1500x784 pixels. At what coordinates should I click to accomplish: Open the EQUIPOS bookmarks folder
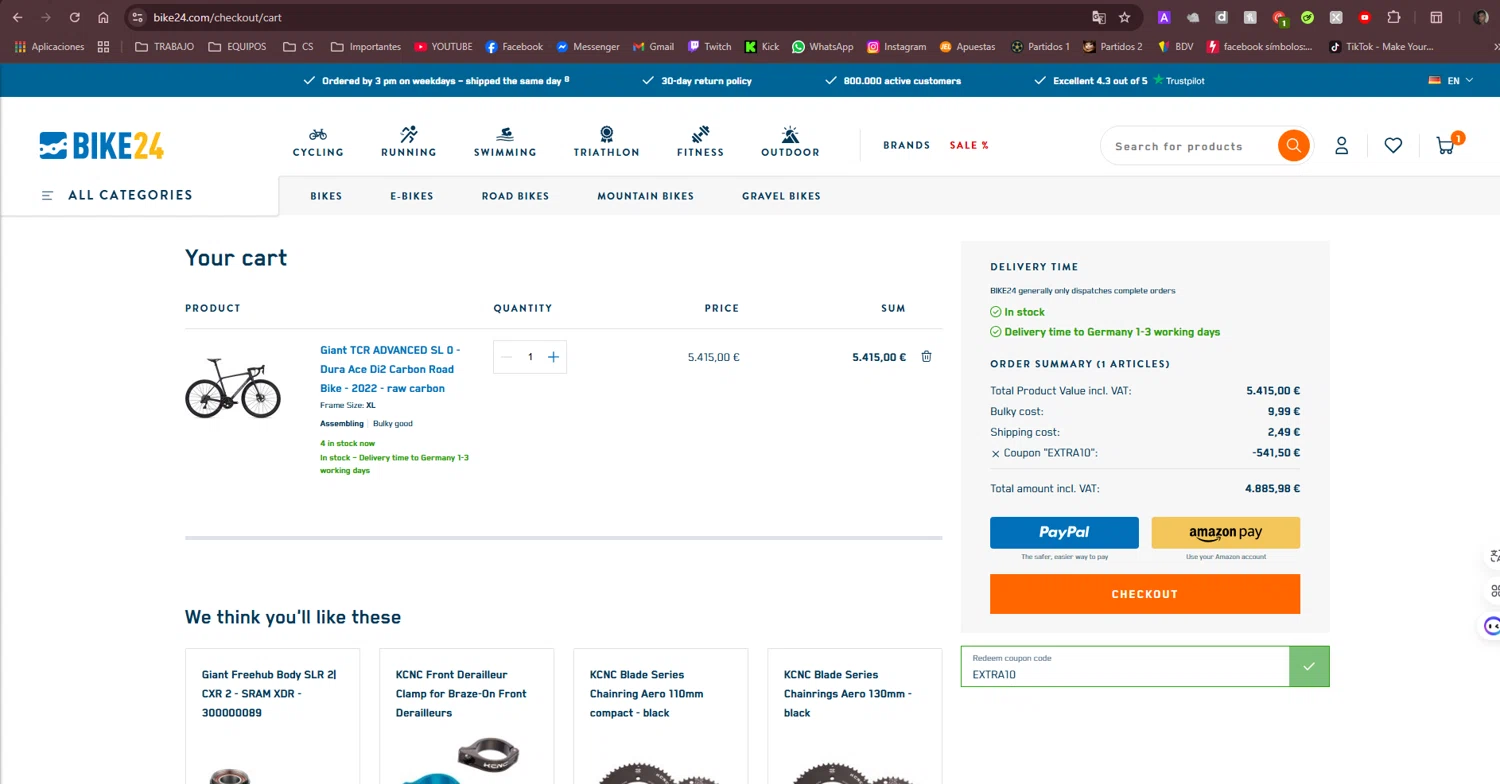pos(237,47)
